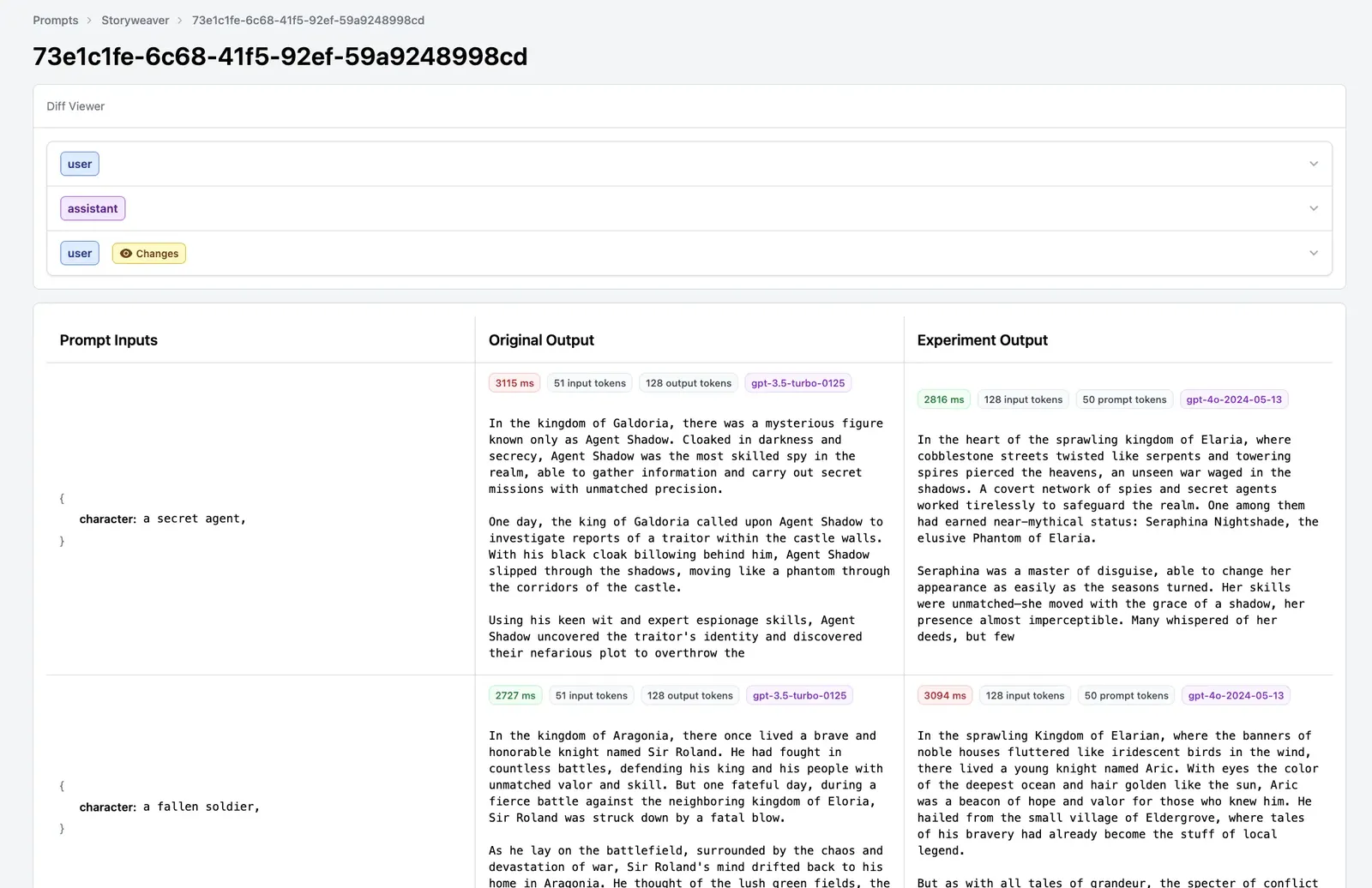Expand the first user message chevron

pyautogui.click(x=1313, y=164)
